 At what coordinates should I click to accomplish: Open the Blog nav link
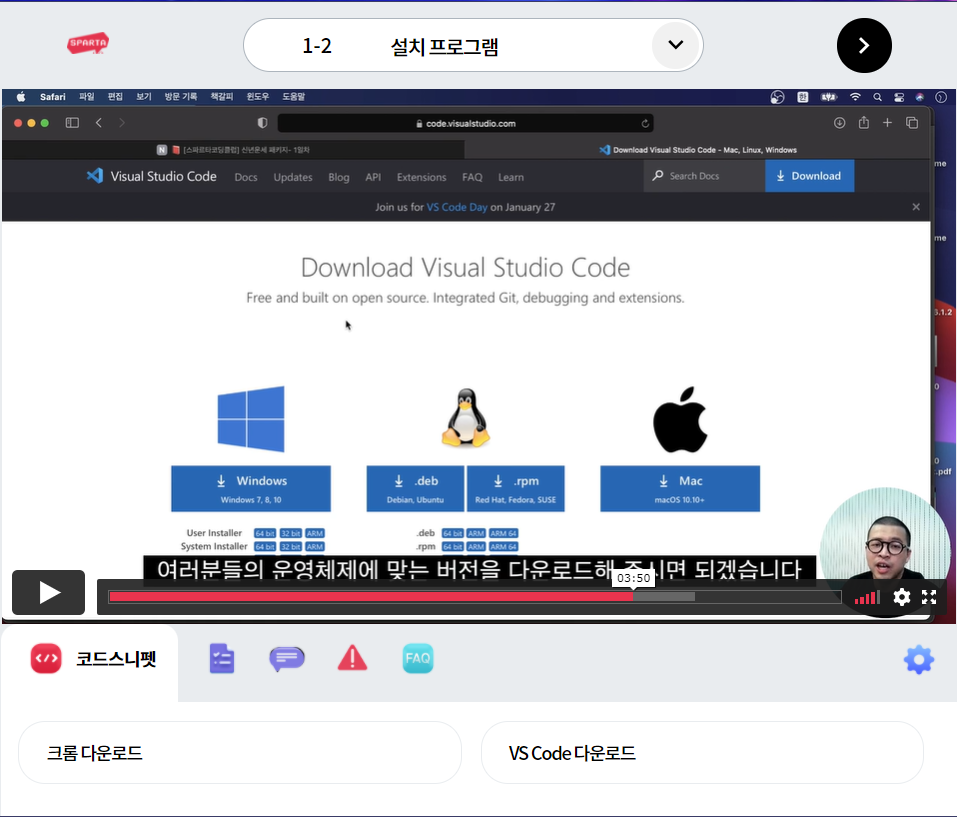[x=339, y=177]
